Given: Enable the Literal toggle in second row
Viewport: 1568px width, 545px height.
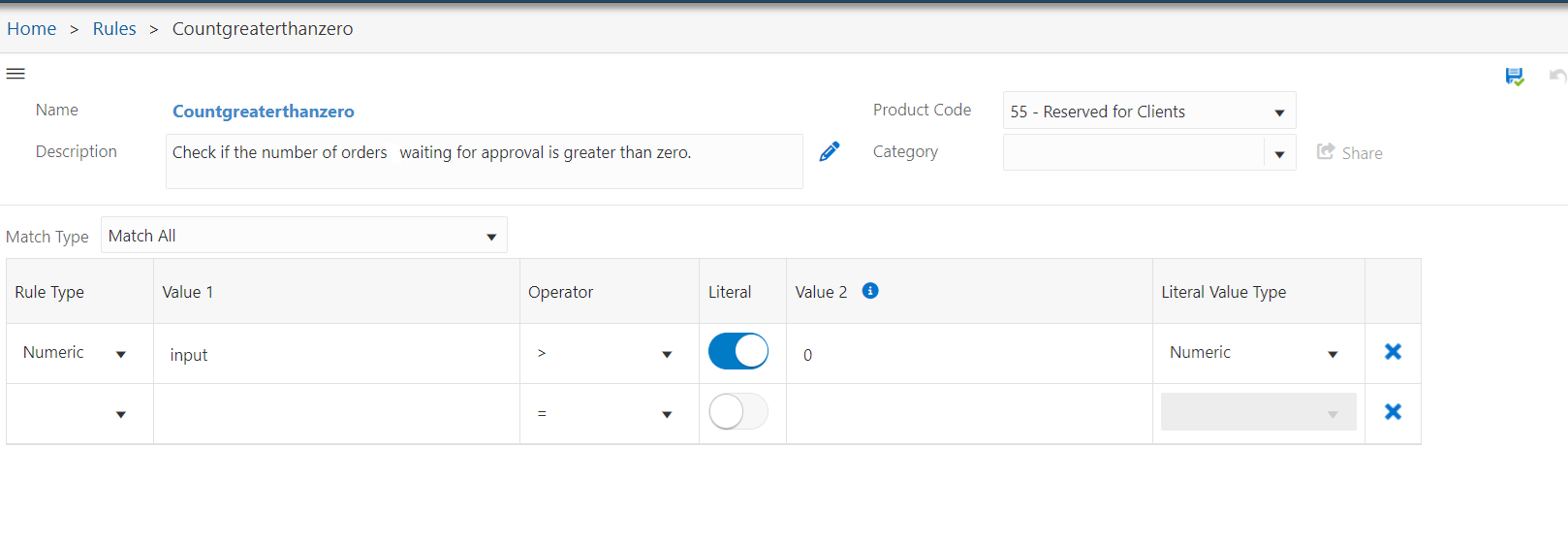Looking at the screenshot, I should tap(738, 411).
